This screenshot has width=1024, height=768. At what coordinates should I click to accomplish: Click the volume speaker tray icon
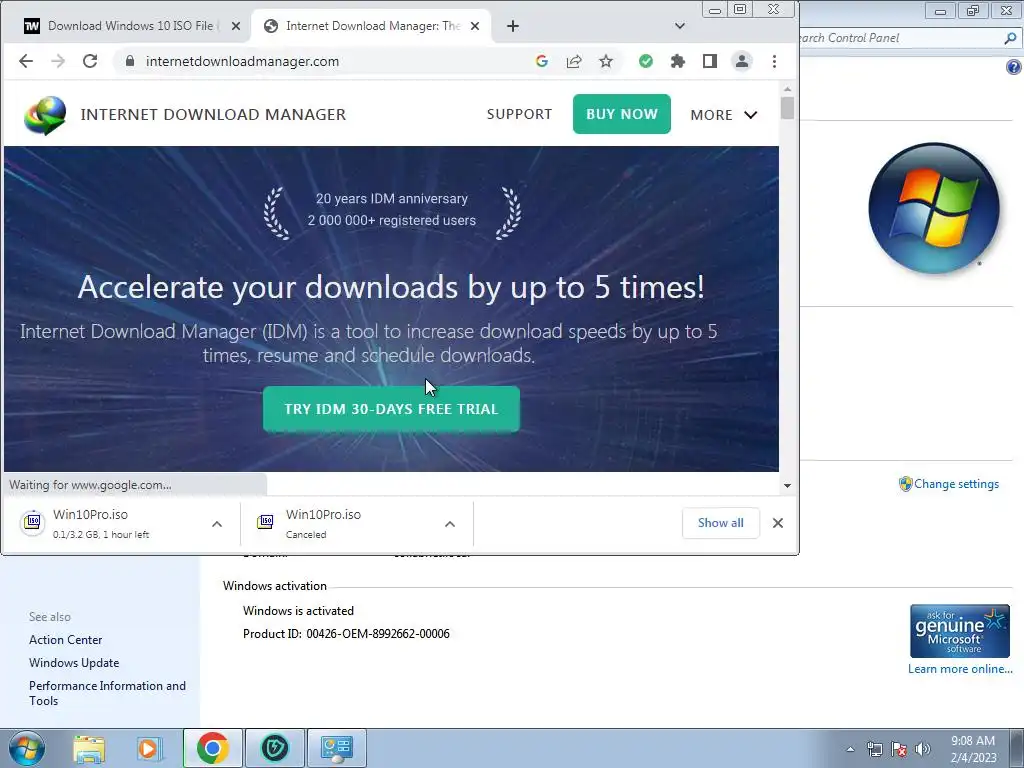(923, 749)
